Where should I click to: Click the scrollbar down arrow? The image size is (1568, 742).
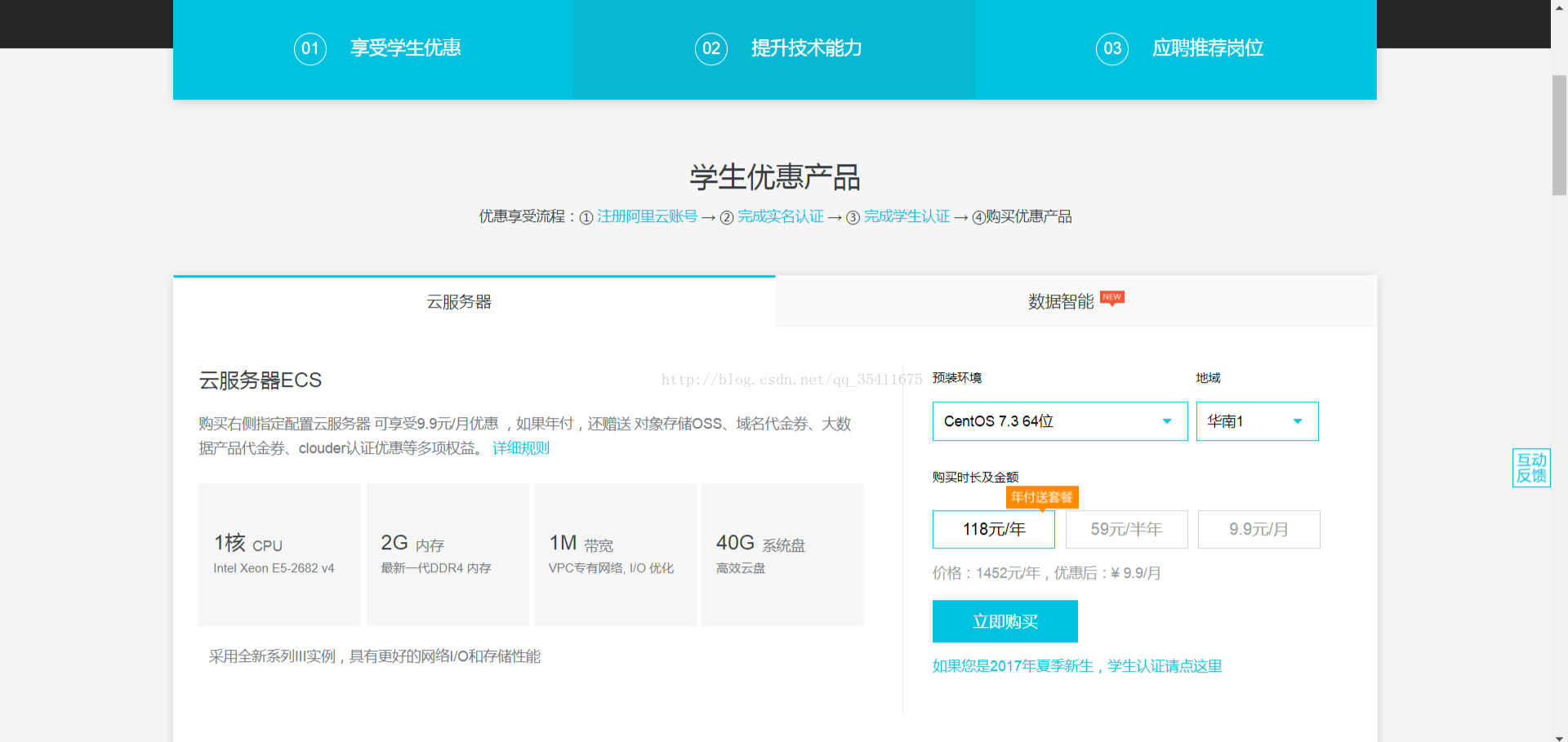(x=1559, y=736)
